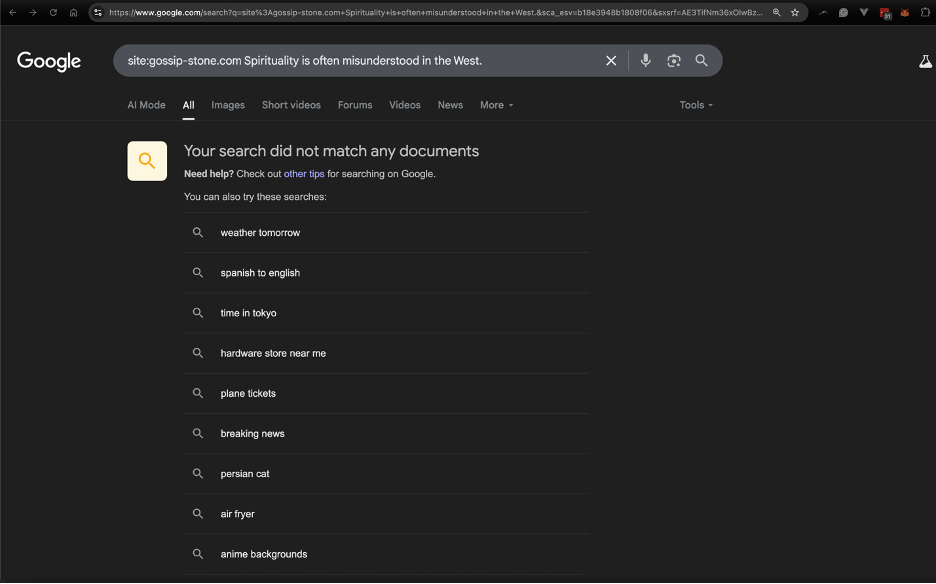Click the magnifier icon beside air fryer

(198, 514)
